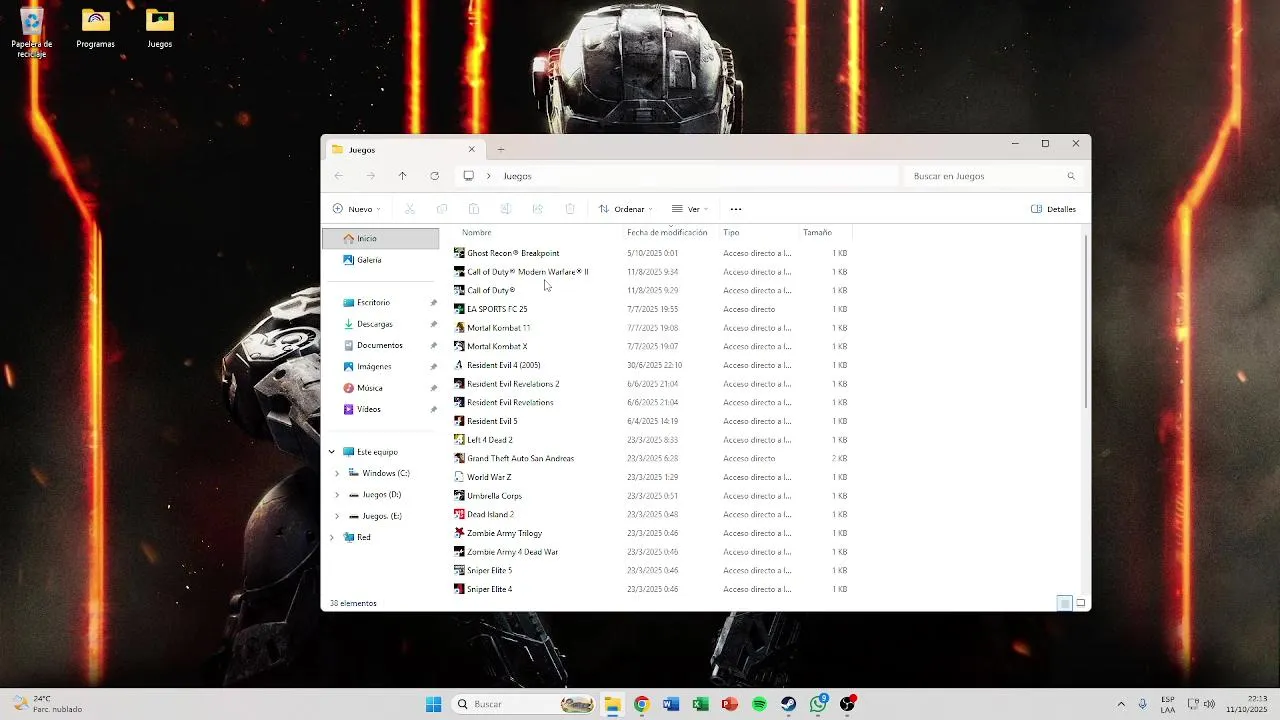
Task: Click the back navigation arrow
Action: point(339,176)
